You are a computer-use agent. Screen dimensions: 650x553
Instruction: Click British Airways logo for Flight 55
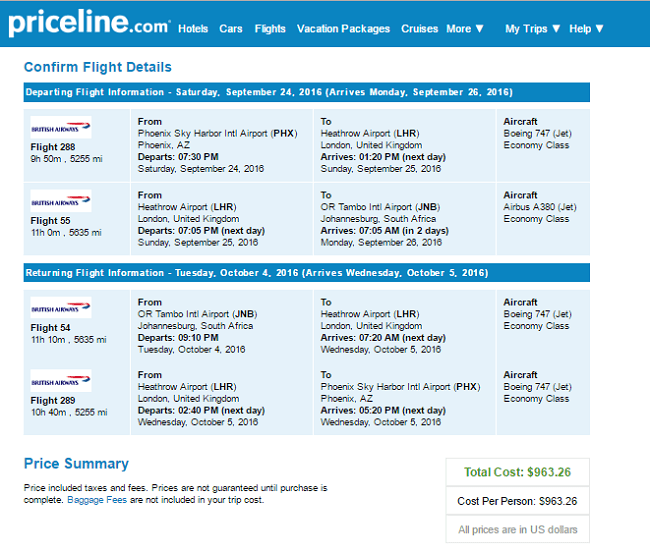pos(61,201)
